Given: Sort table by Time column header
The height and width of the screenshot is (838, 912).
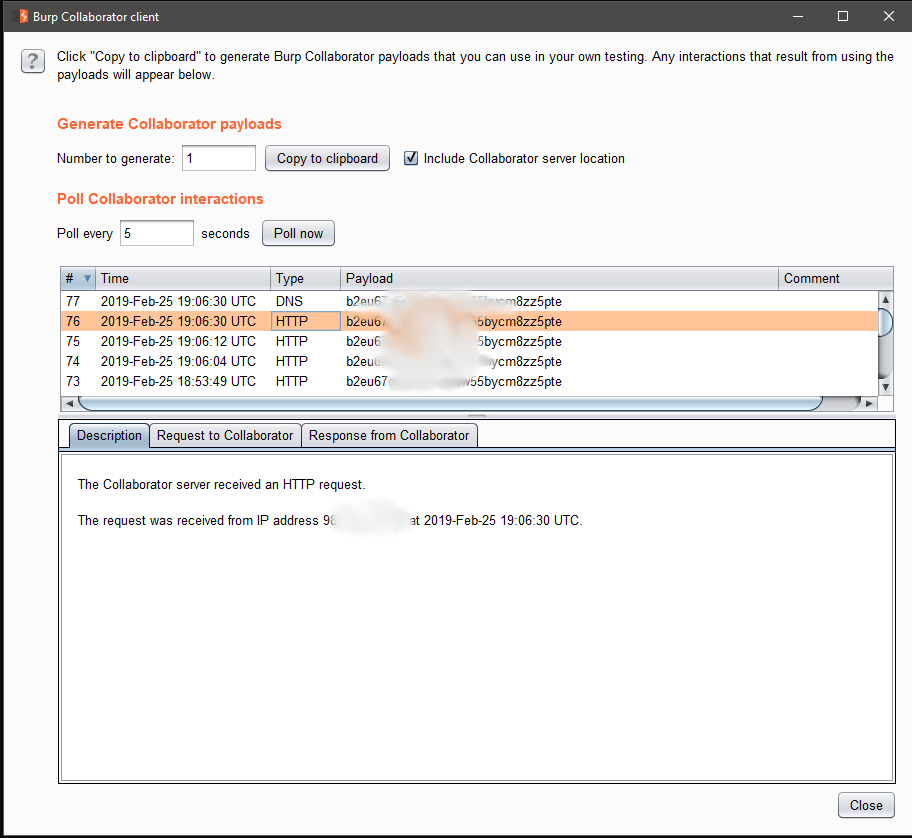Looking at the screenshot, I should [183, 279].
